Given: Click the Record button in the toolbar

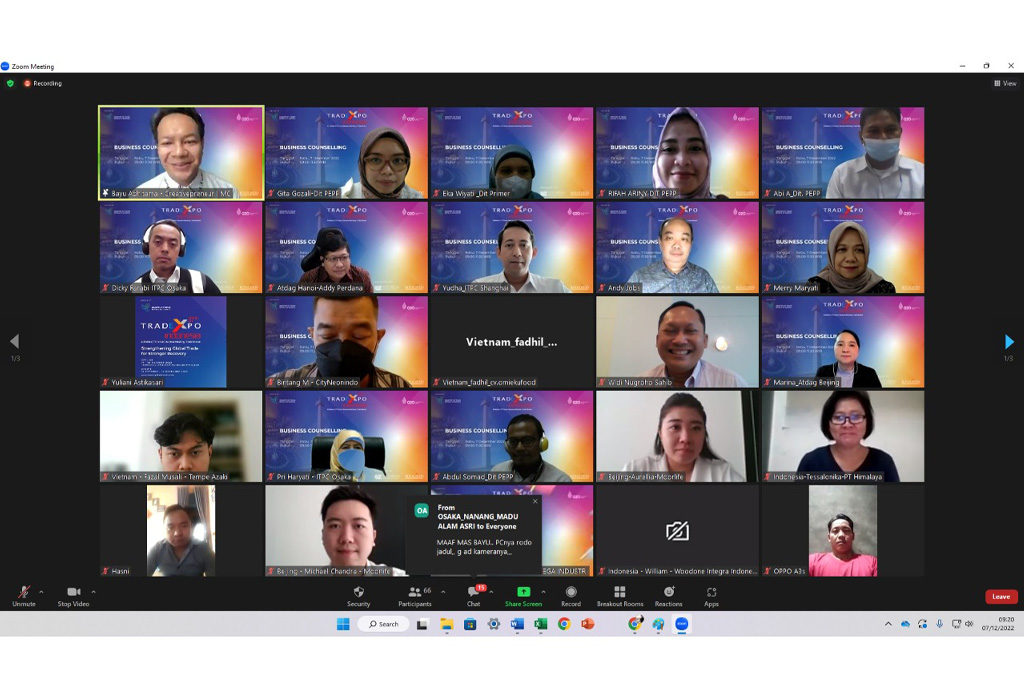Looking at the screenshot, I should [x=571, y=595].
